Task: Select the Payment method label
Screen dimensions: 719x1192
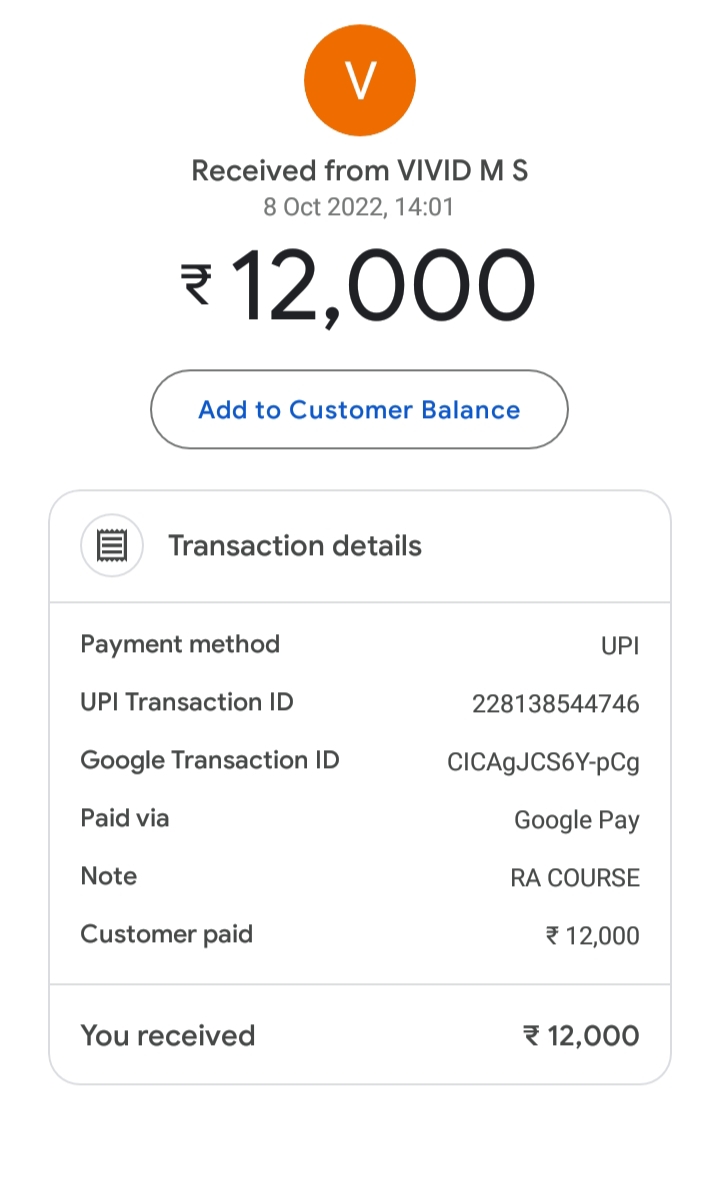Action: (180, 644)
